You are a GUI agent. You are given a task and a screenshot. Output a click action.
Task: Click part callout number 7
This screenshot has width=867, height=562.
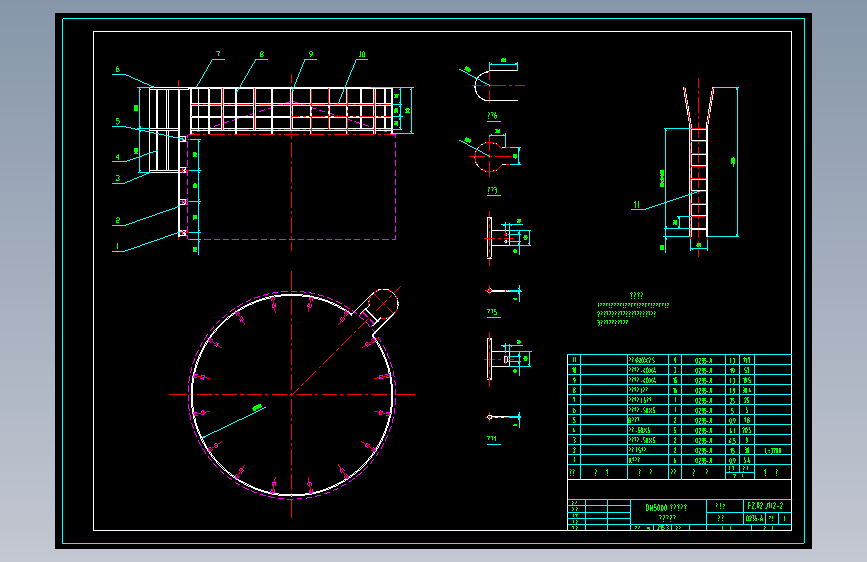click(218, 54)
